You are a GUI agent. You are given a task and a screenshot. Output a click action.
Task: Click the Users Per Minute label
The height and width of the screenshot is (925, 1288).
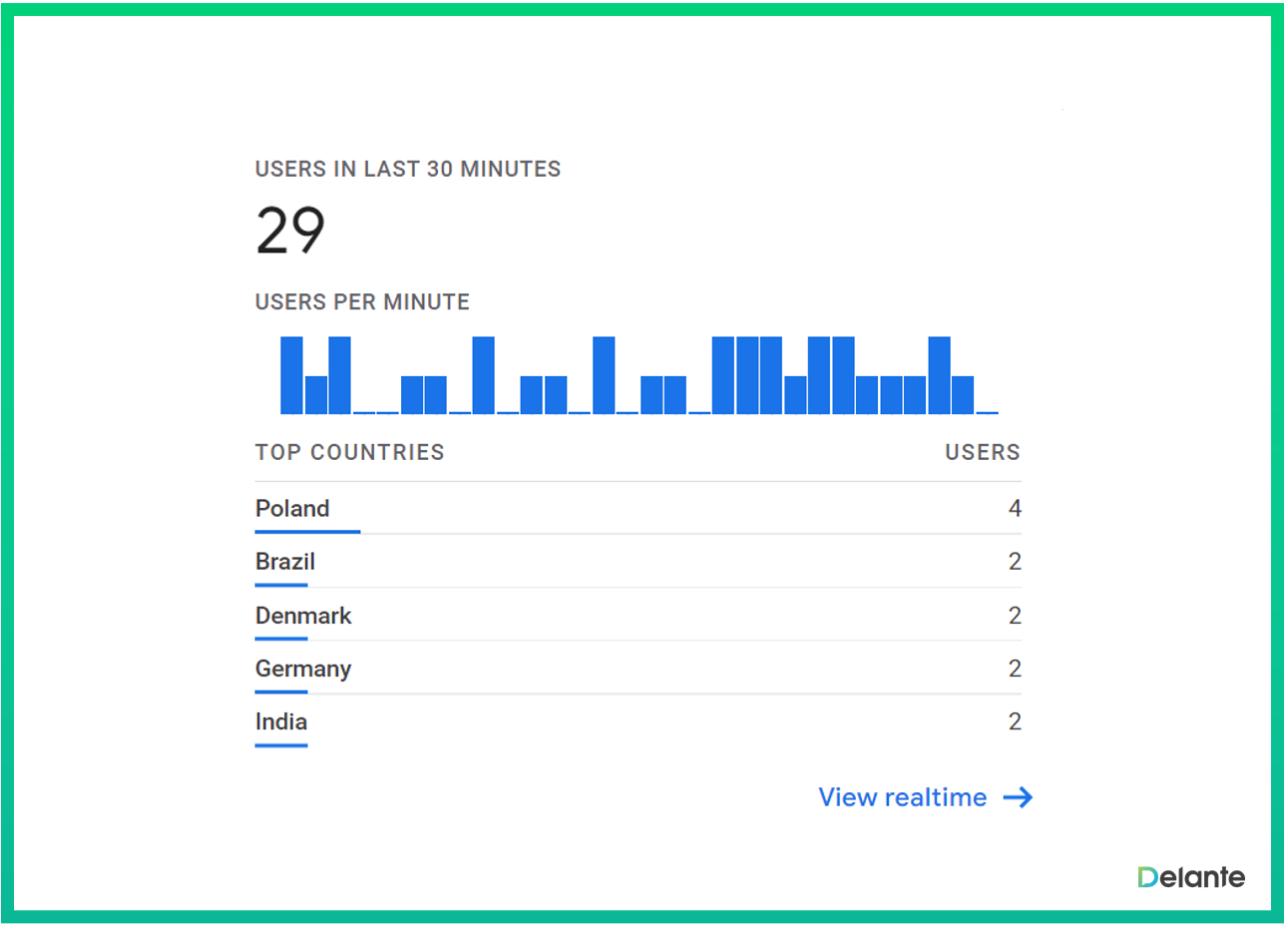tap(362, 302)
